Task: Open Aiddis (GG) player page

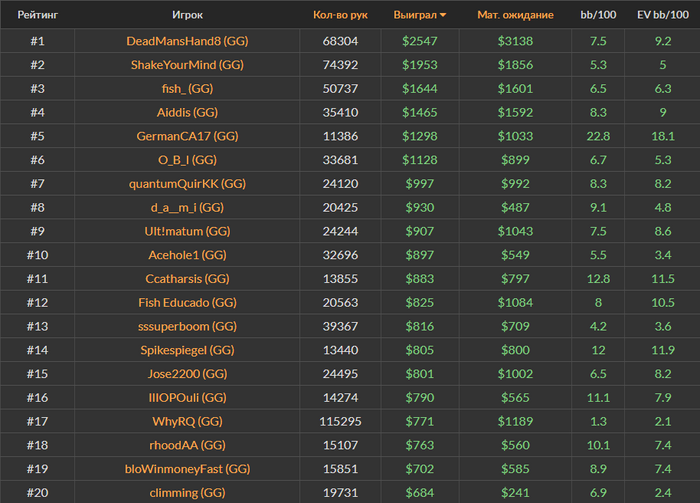Action: click(x=188, y=112)
